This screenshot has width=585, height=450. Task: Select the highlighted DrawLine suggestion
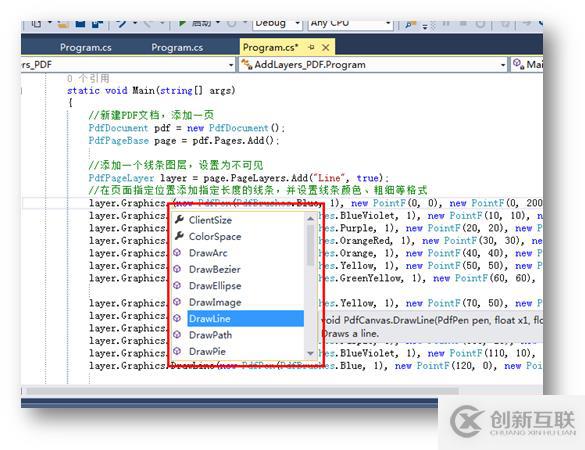245,319
